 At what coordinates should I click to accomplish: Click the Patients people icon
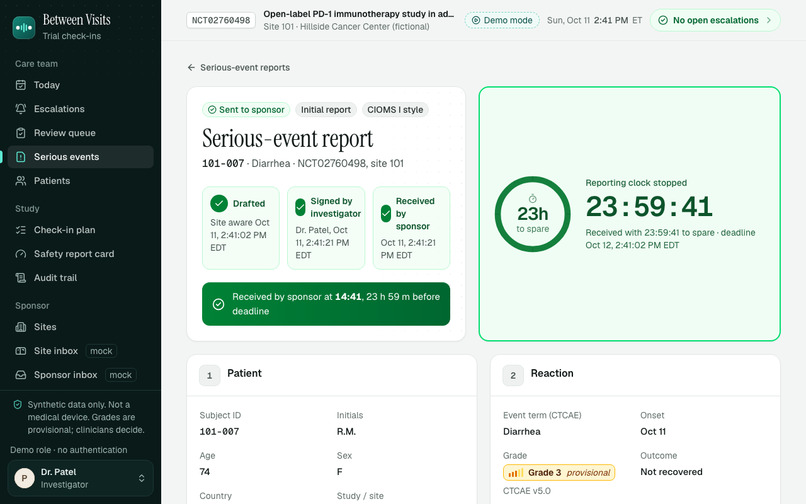coord(21,181)
